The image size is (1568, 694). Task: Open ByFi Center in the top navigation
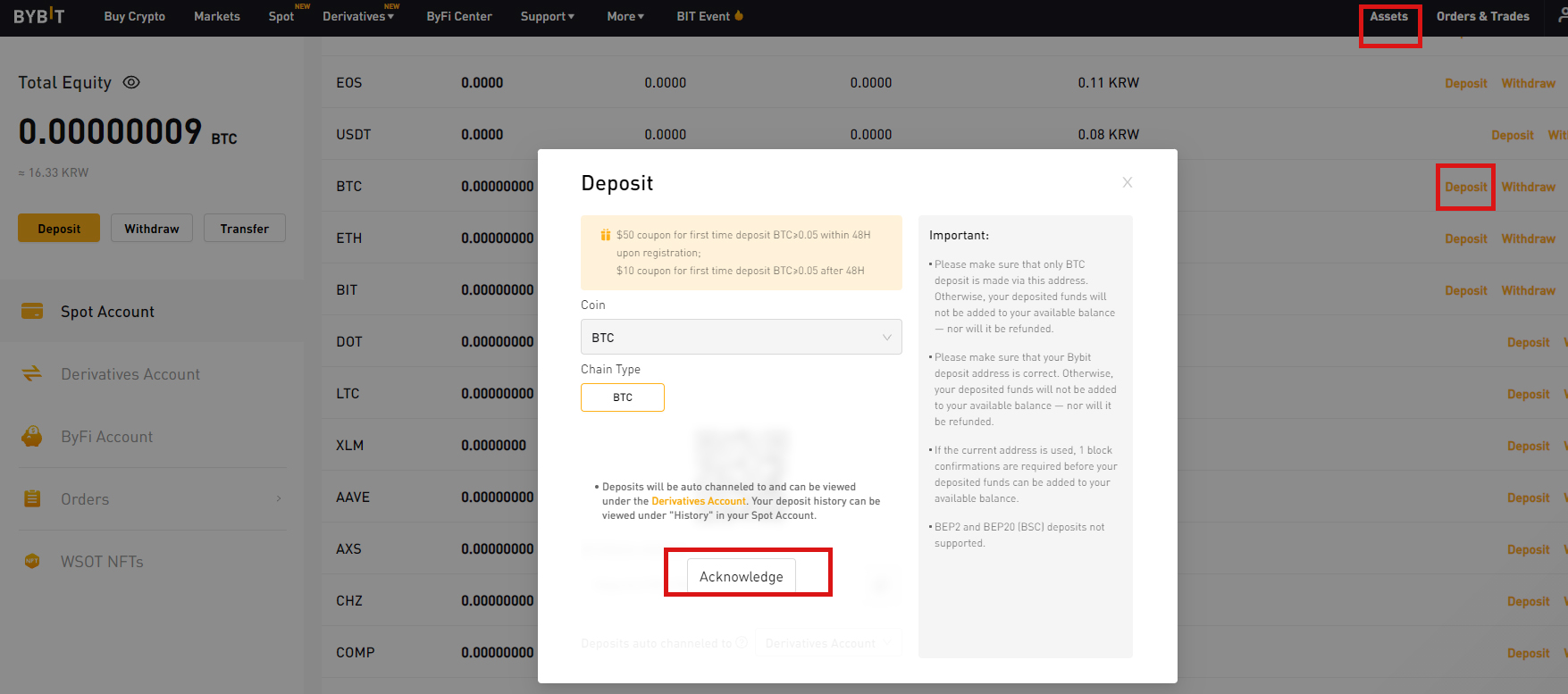pos(459,16)
